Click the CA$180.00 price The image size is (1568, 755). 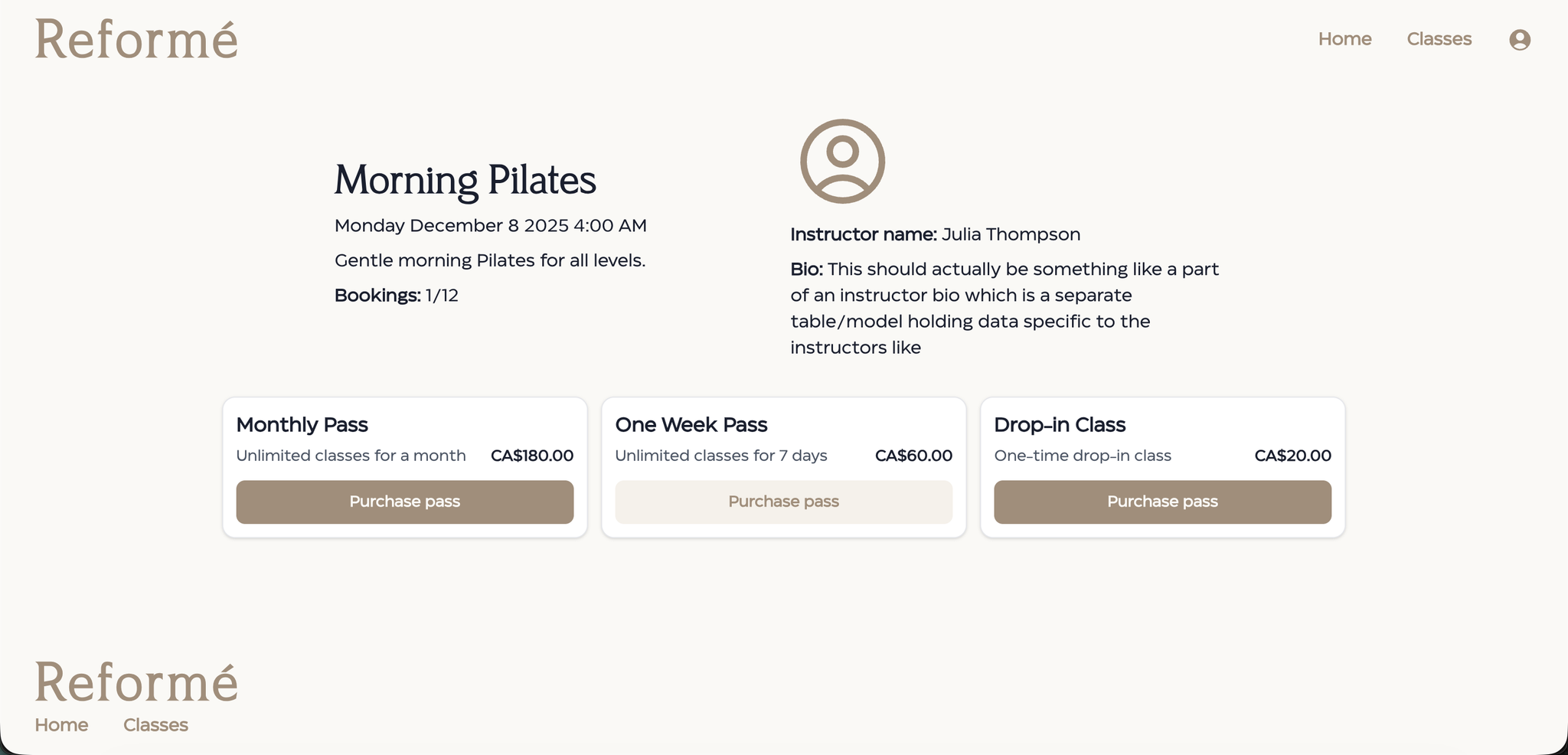pos(531,456)
